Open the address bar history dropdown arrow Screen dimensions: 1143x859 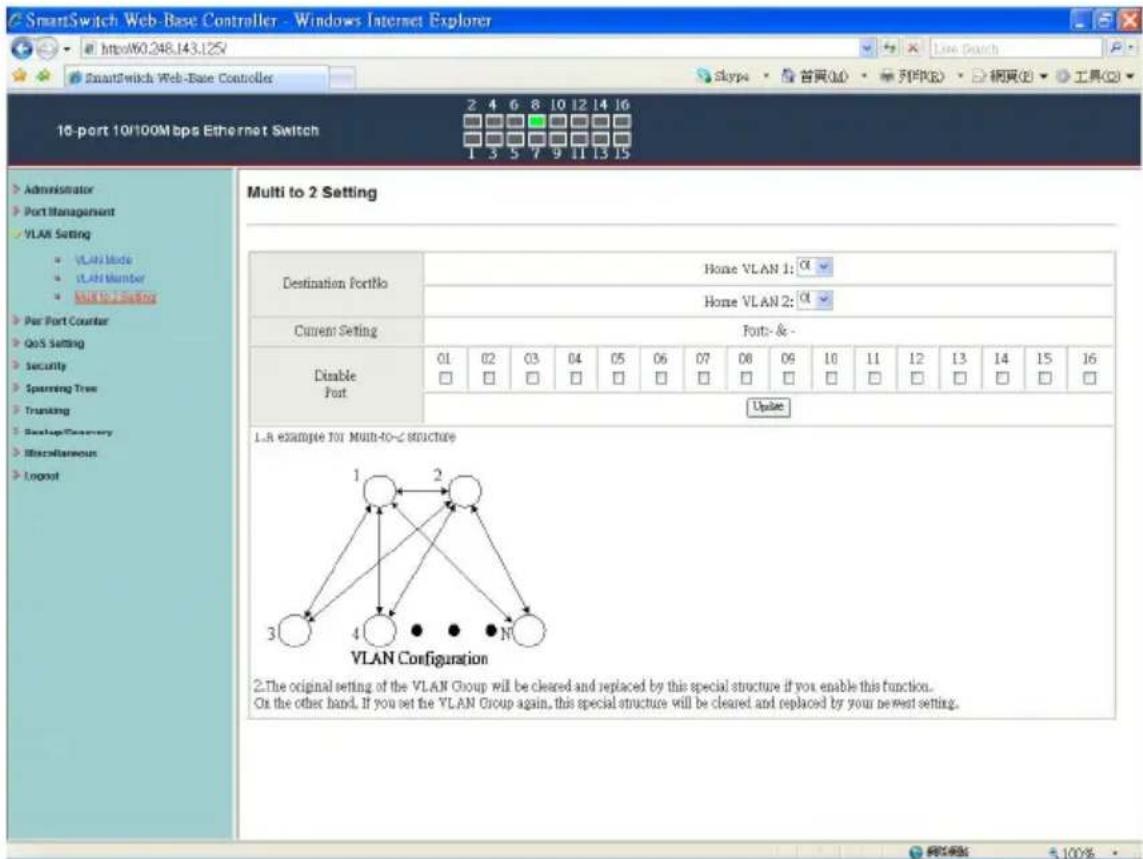click(867, 48)
